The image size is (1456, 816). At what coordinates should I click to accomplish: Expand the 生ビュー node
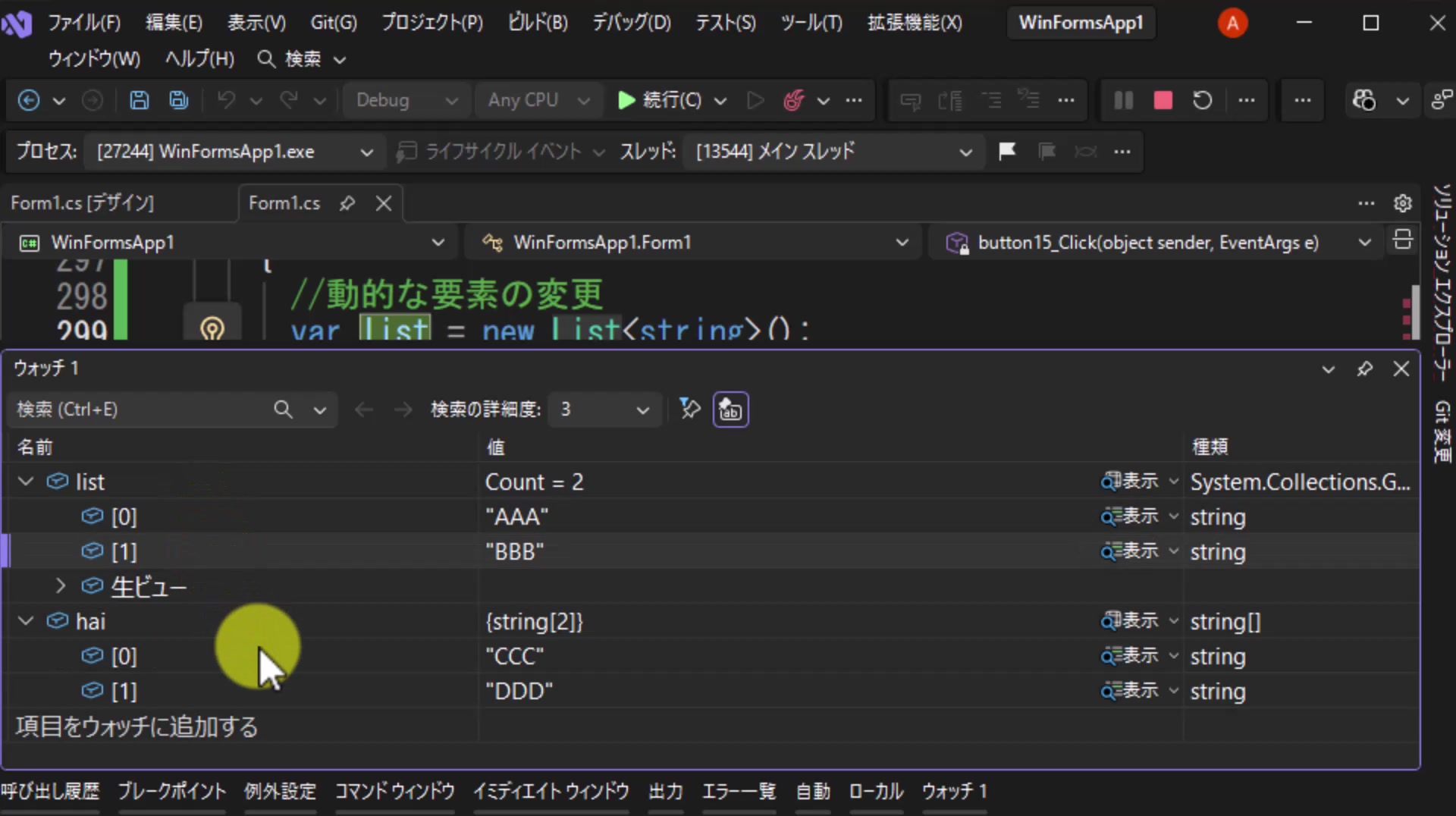tap(61, 586)
